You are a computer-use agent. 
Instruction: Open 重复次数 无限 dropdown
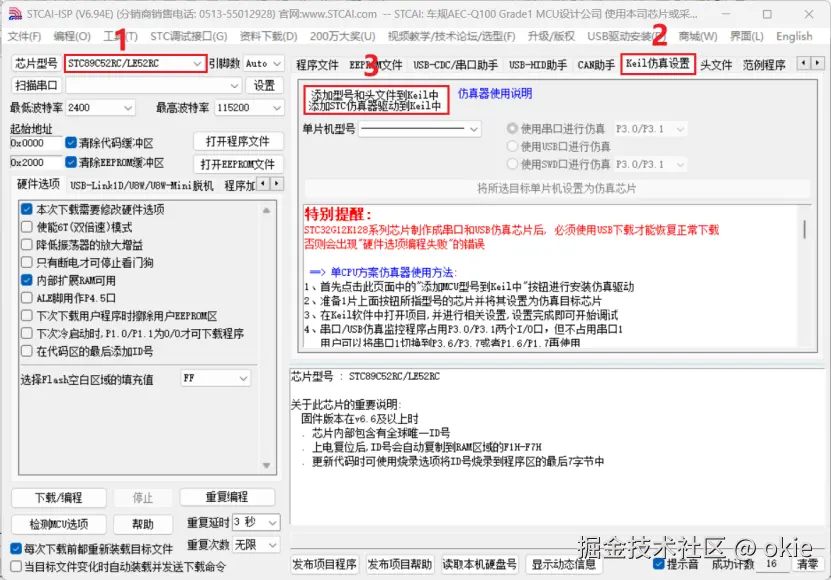[x=256, y=545]
